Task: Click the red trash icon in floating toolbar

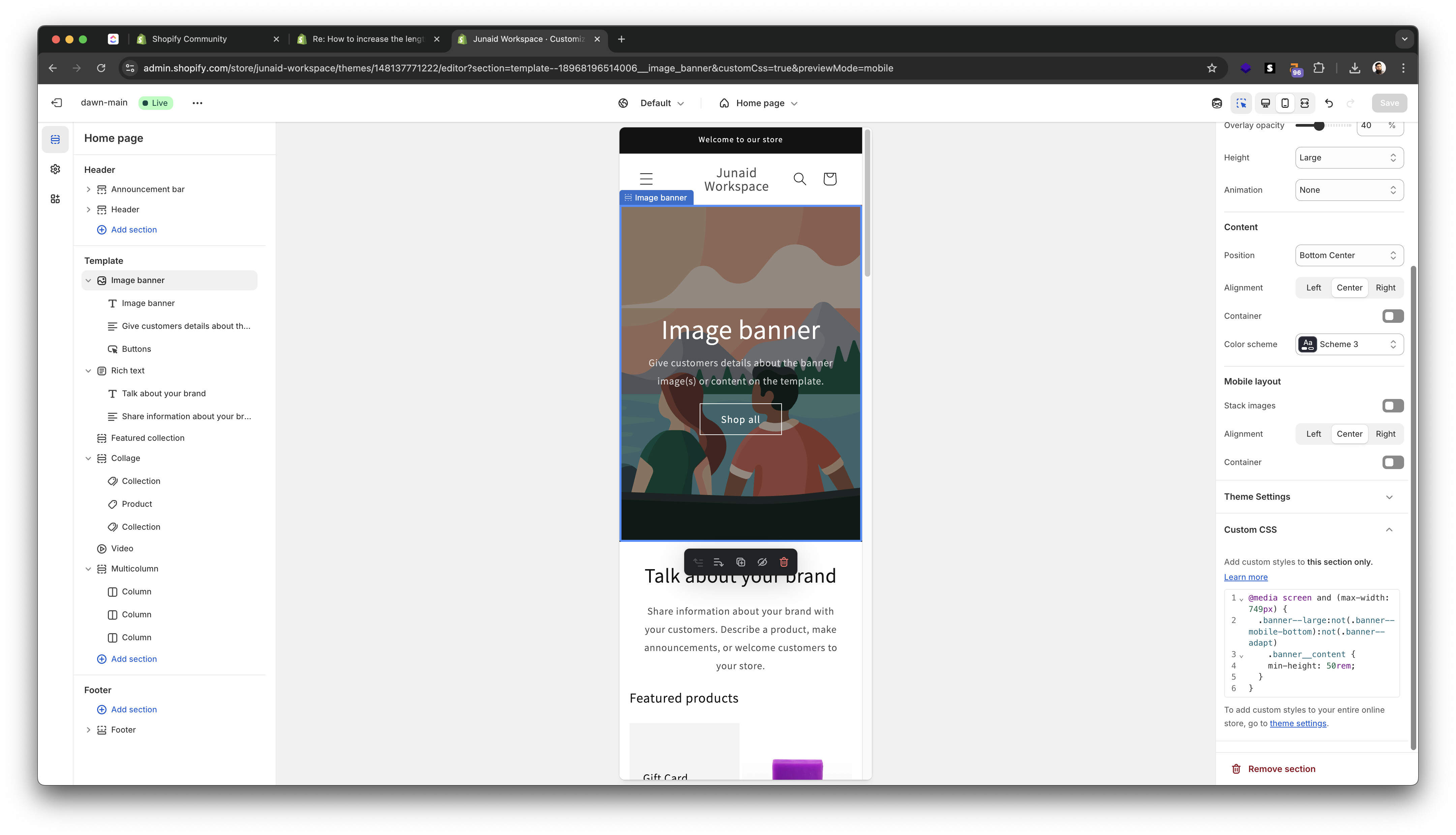Action: pyautogui.click(x=783, y=562)
